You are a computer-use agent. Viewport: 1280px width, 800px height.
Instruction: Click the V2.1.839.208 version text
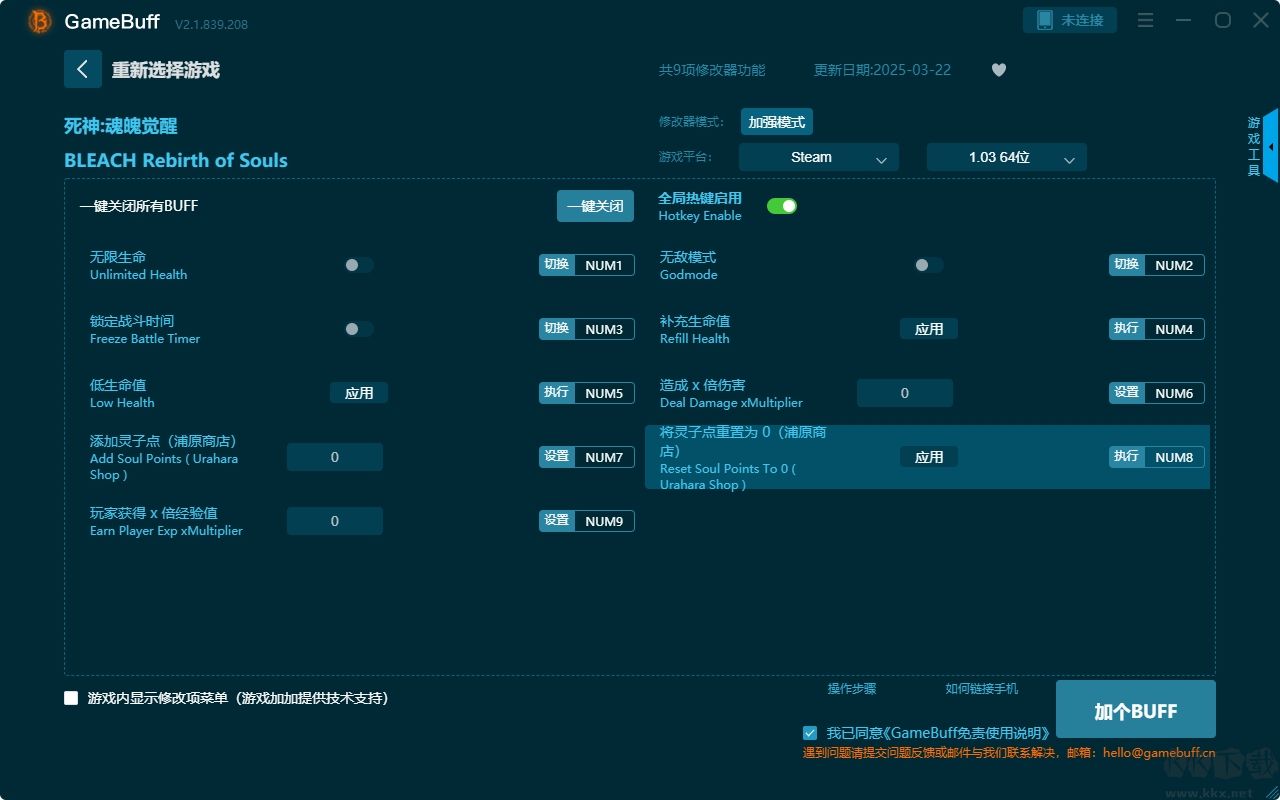pyautogui.click(x=211, y=24)
